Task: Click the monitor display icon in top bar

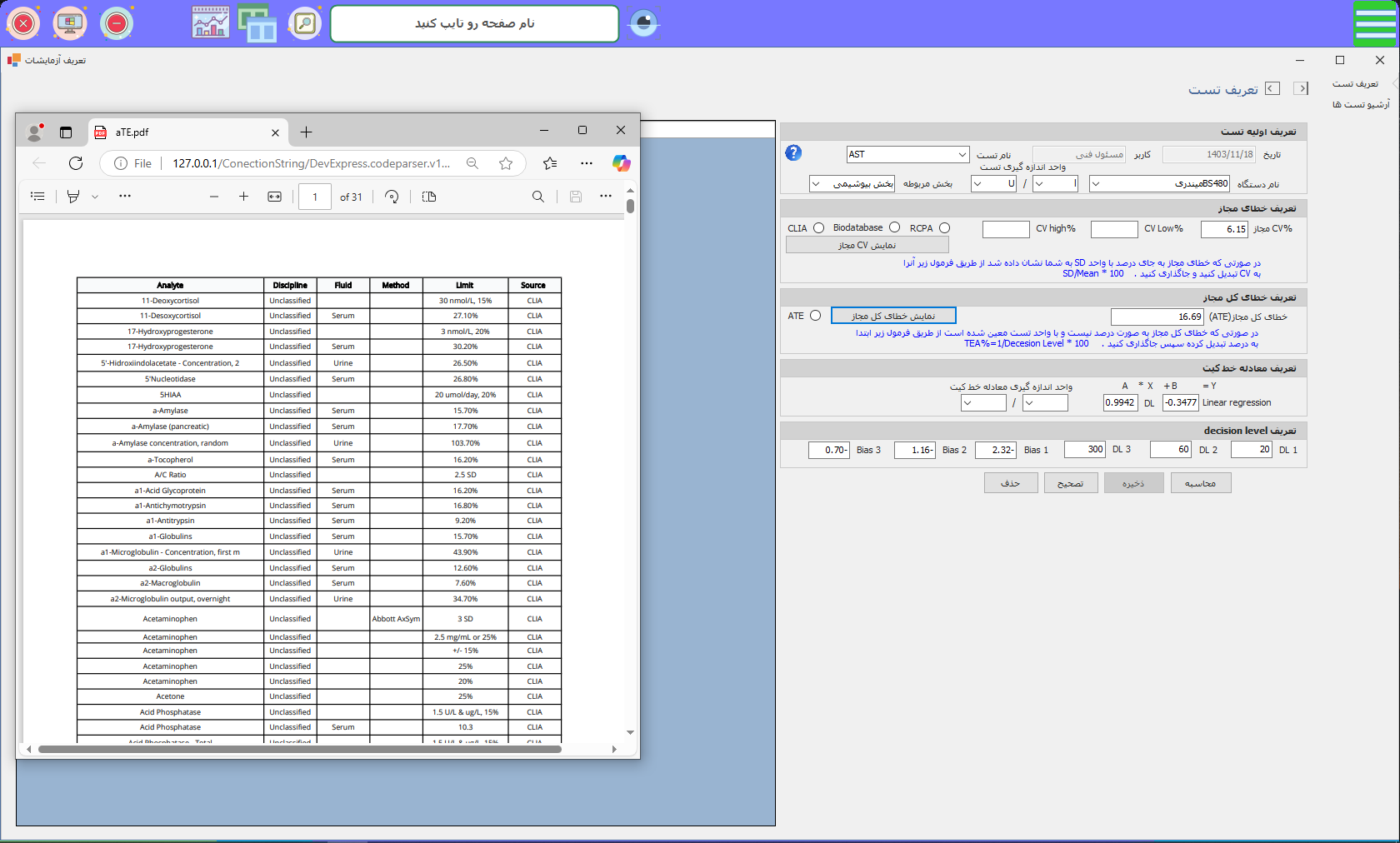Action: (x=70, y=23)
